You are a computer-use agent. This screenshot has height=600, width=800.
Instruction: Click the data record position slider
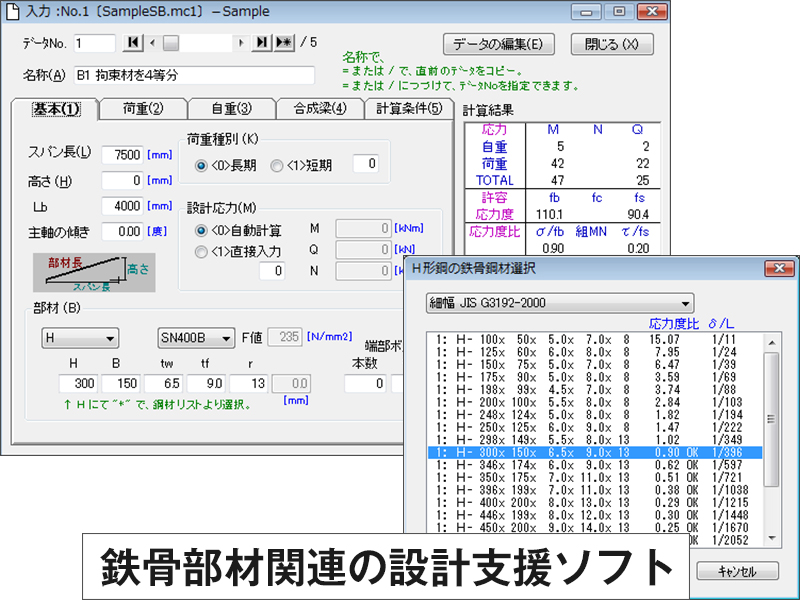171,43
